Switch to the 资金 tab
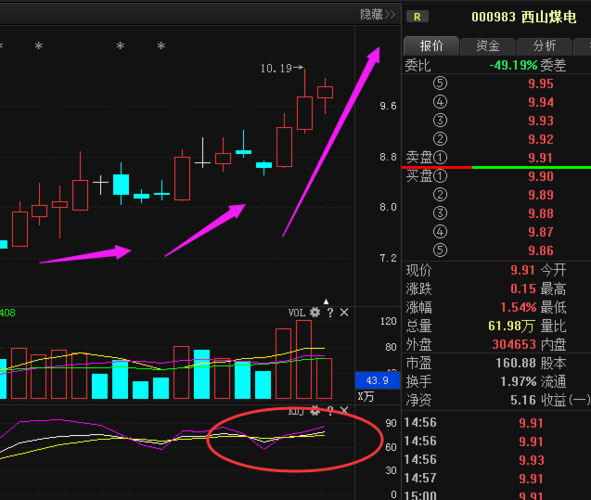 click(x=488, y=46)
